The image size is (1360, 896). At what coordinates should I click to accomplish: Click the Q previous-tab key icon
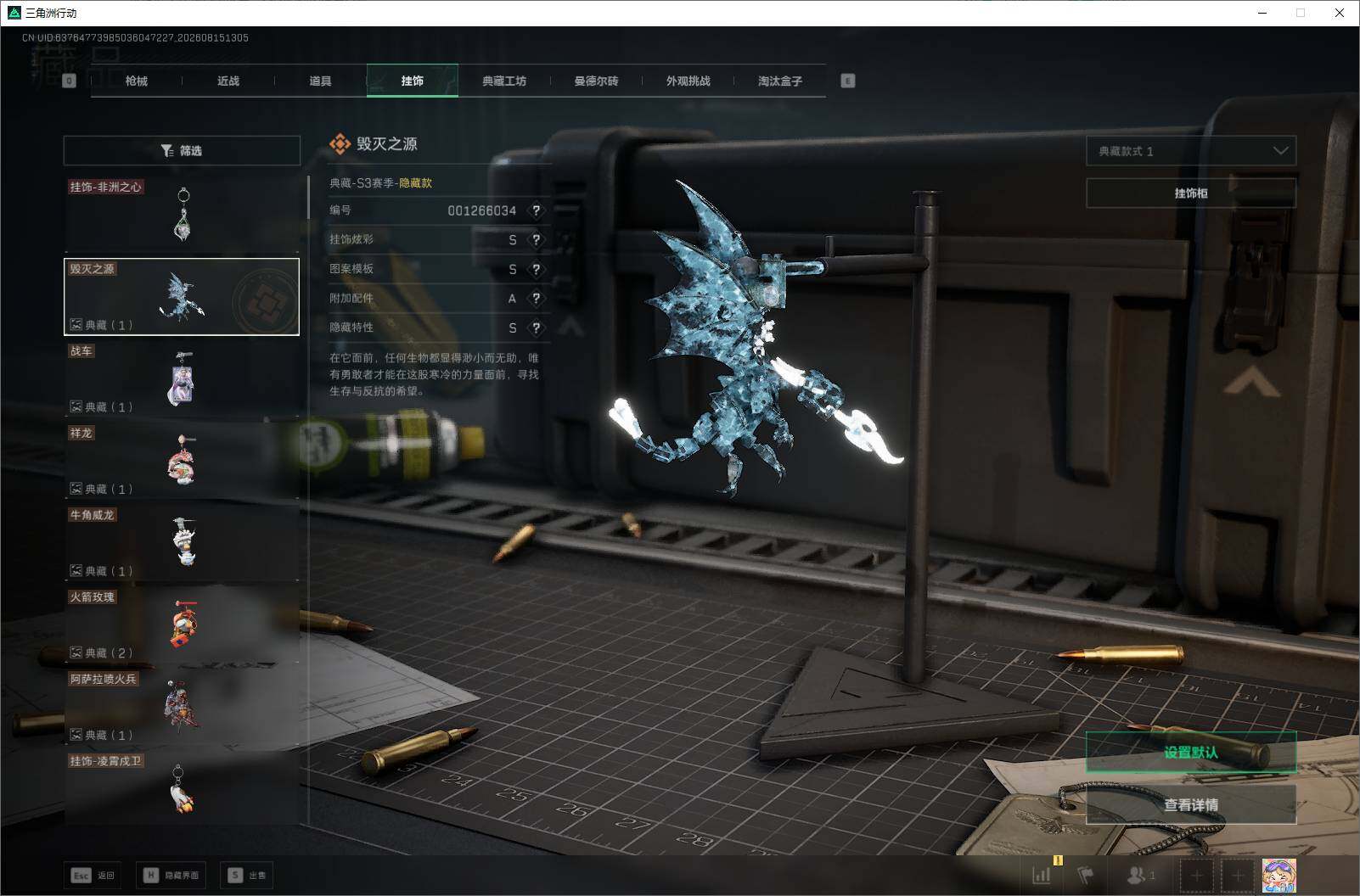pos(70,81)
